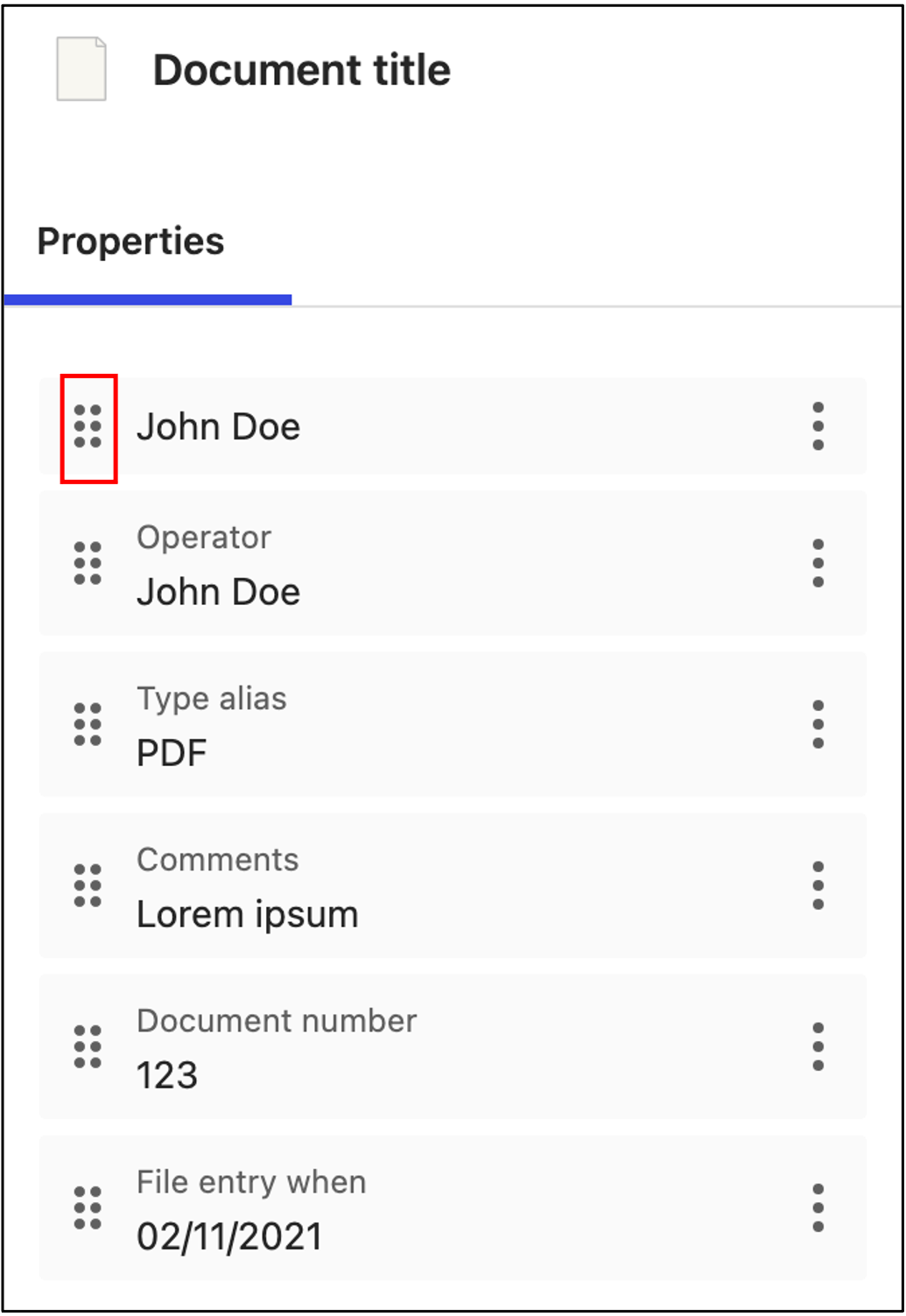Screen dimensions: 906x1316
Task: Click drag handle for Operator property
Action: coord(88,563)
